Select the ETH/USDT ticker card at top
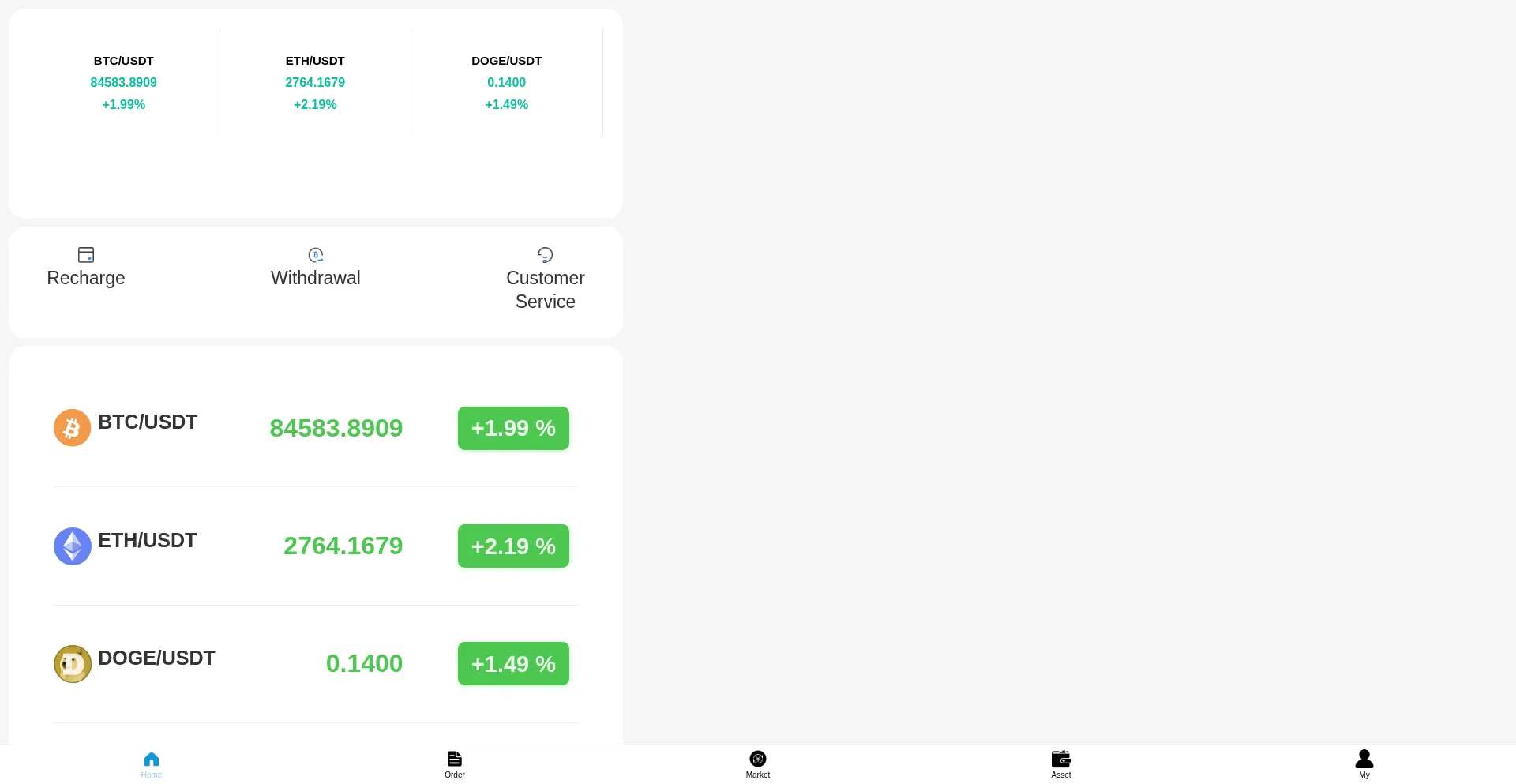The width and height of the screenshot is (1516, 784). coord(315,83)
